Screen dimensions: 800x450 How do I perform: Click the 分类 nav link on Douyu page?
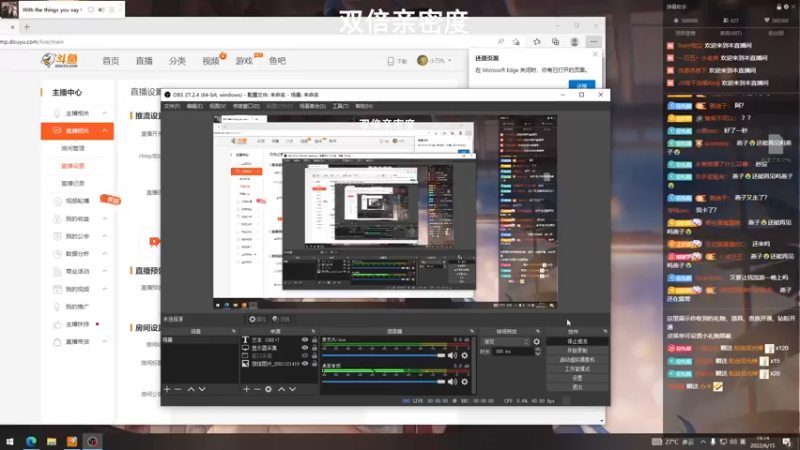[177, 61]
